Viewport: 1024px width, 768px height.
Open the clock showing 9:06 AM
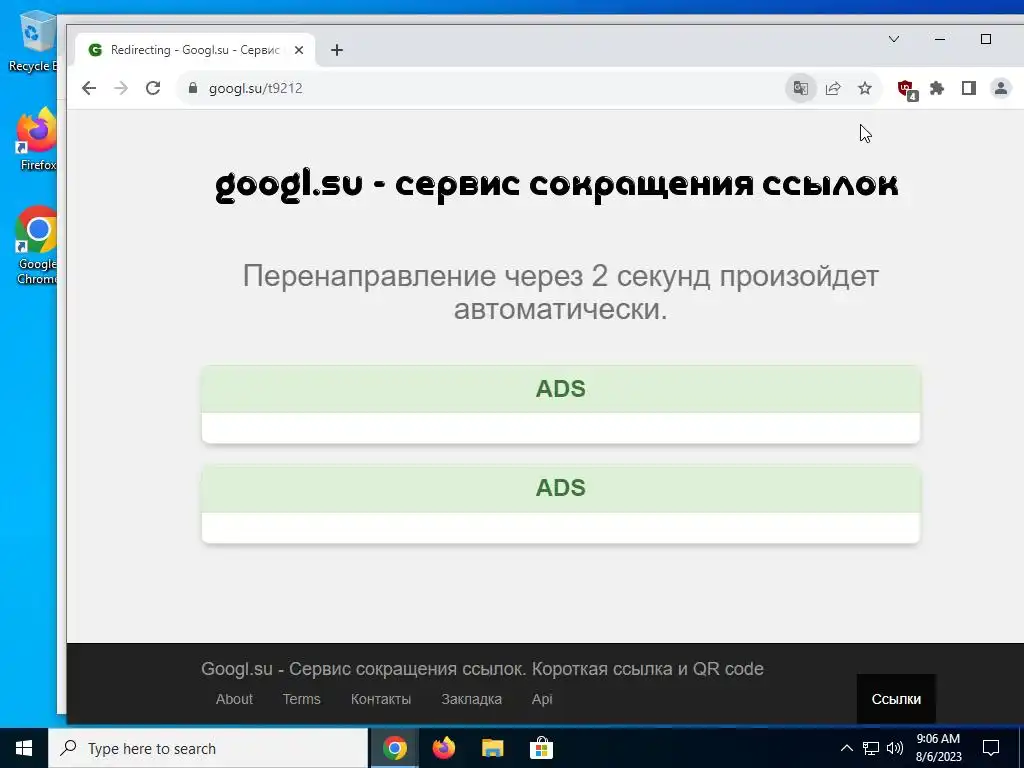coord(938,748)
